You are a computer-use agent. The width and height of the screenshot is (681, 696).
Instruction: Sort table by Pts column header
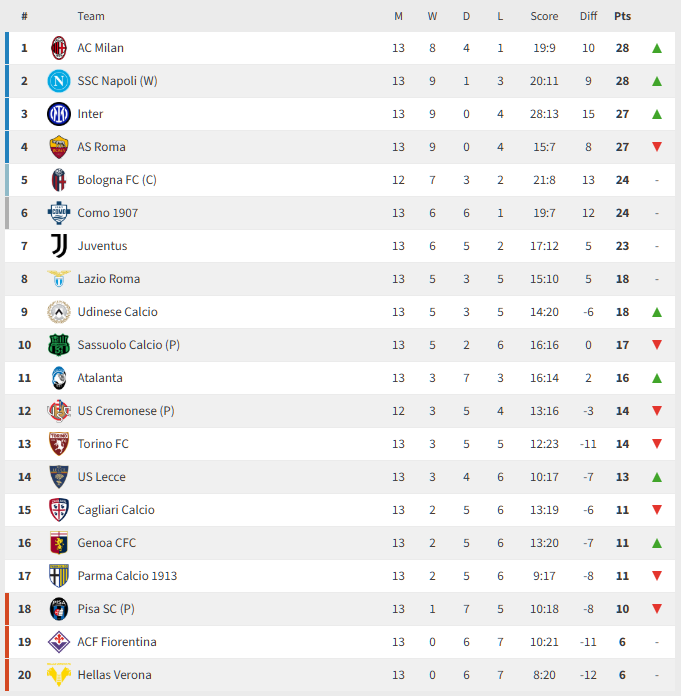click(x=623, y=16)
